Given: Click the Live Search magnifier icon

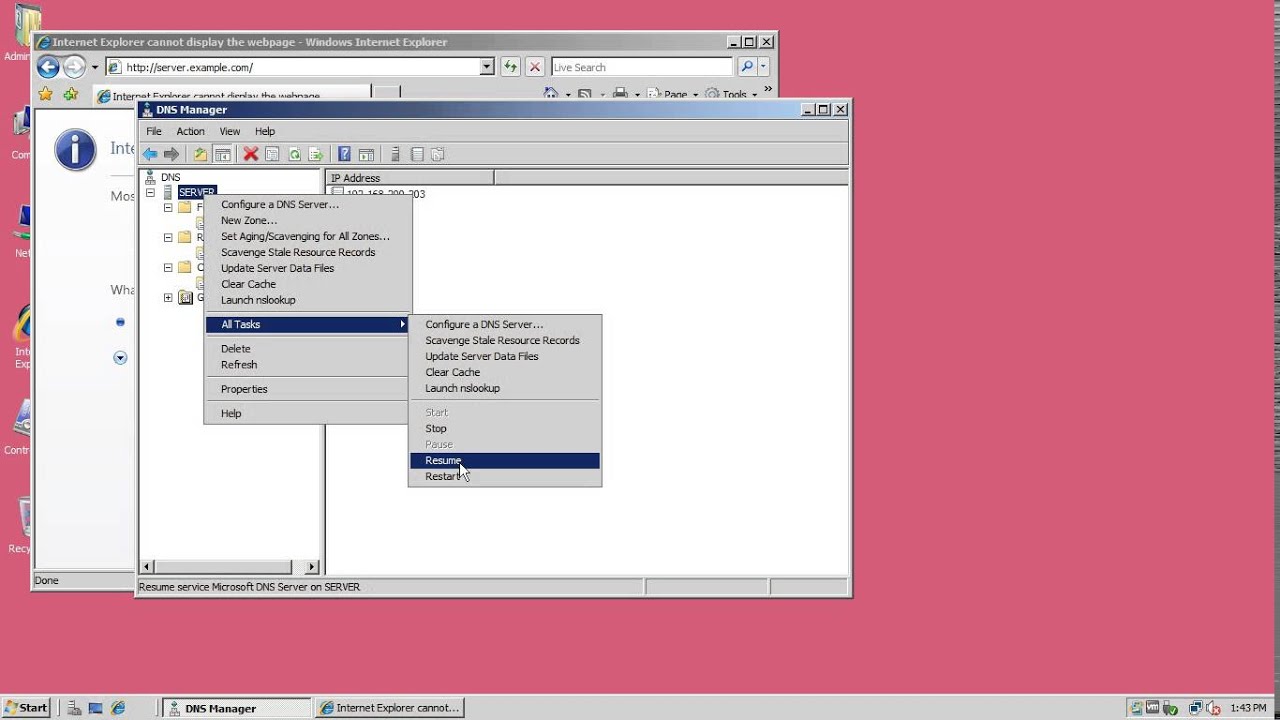Looking at the screenshot, I should pyautogui.click(x=747, y=67).
